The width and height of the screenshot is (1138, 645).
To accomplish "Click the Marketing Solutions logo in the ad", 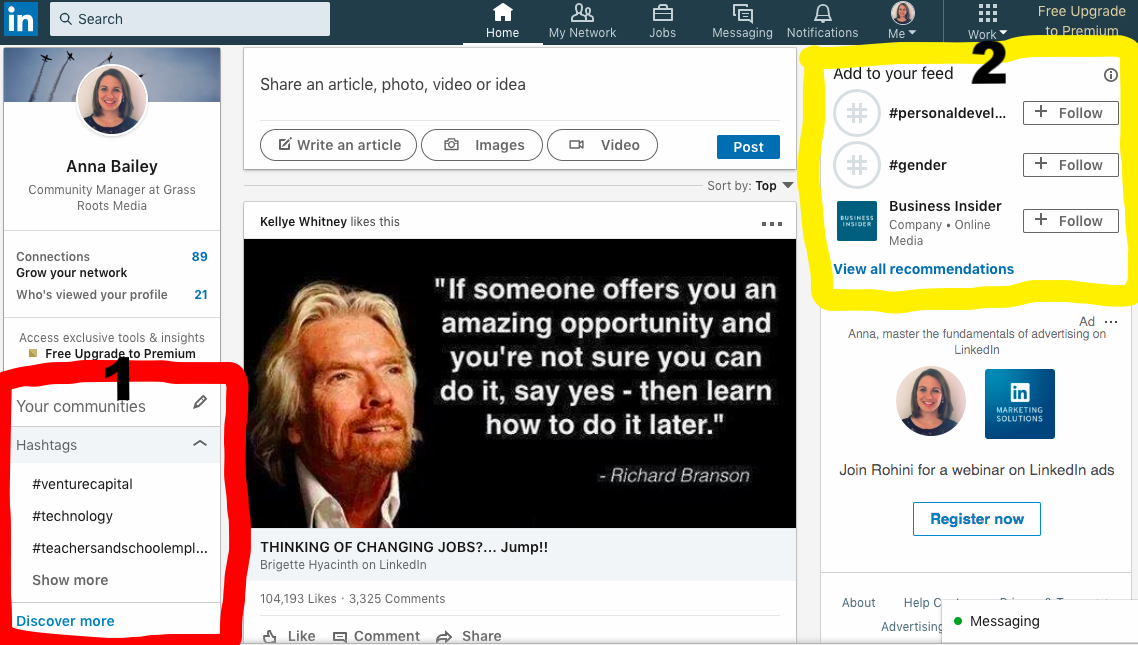I will coord(1020,403).
